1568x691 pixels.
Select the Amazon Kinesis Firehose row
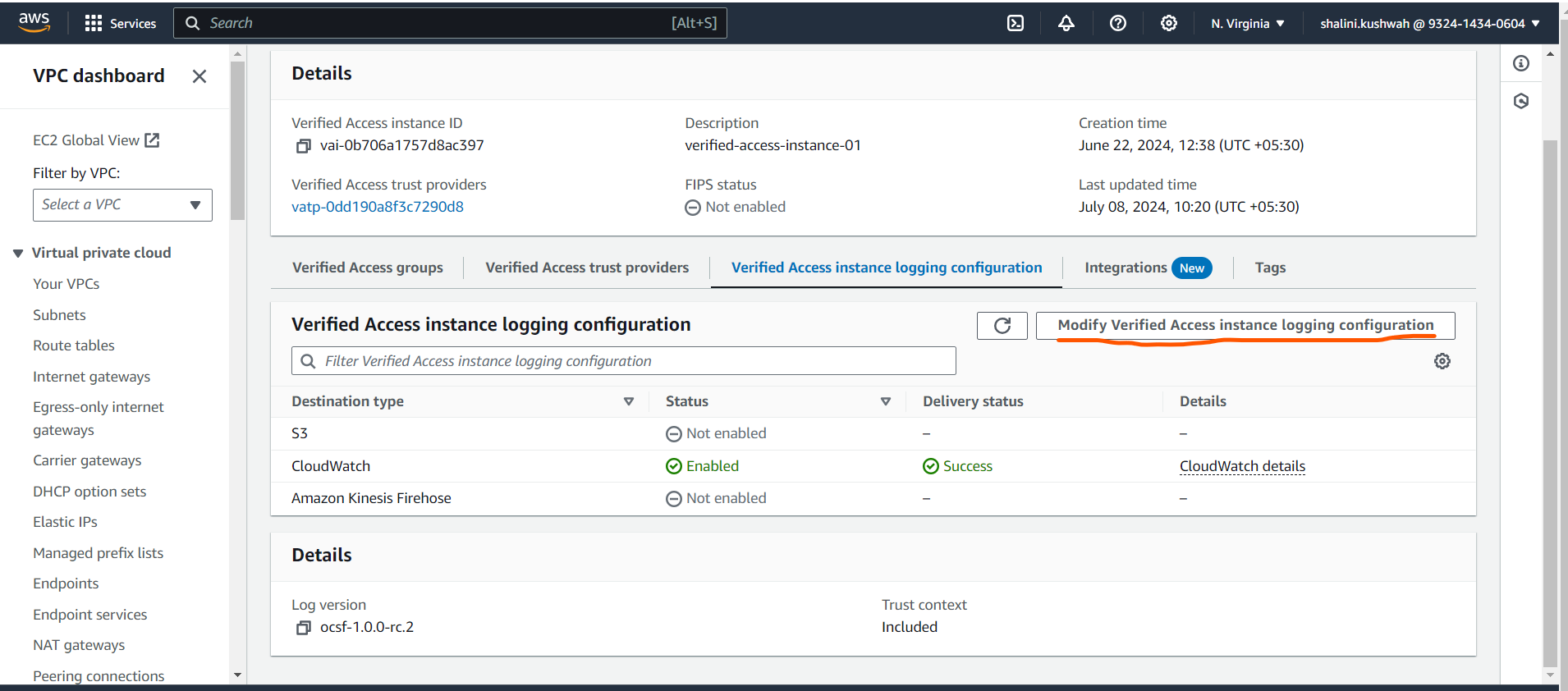(x=873, y=498)
